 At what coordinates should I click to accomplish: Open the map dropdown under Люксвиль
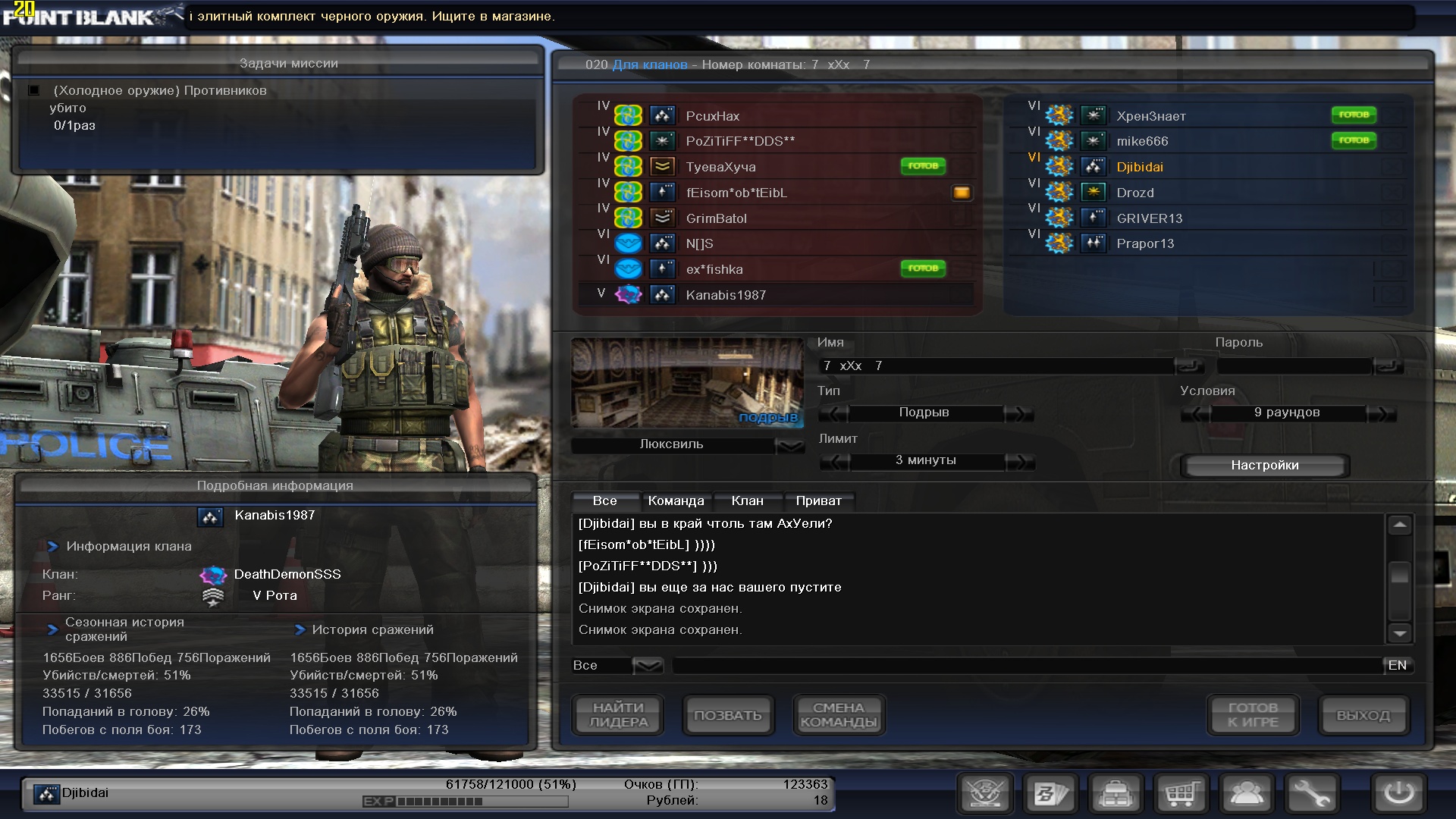[790, 445]
